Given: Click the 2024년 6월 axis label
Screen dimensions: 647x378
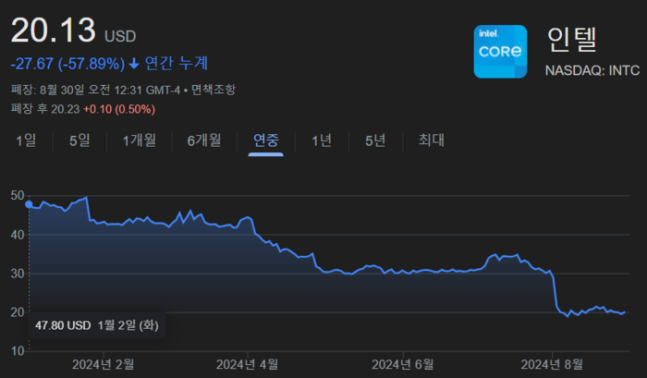Looking at the screenshot, I should click(403, 365).
